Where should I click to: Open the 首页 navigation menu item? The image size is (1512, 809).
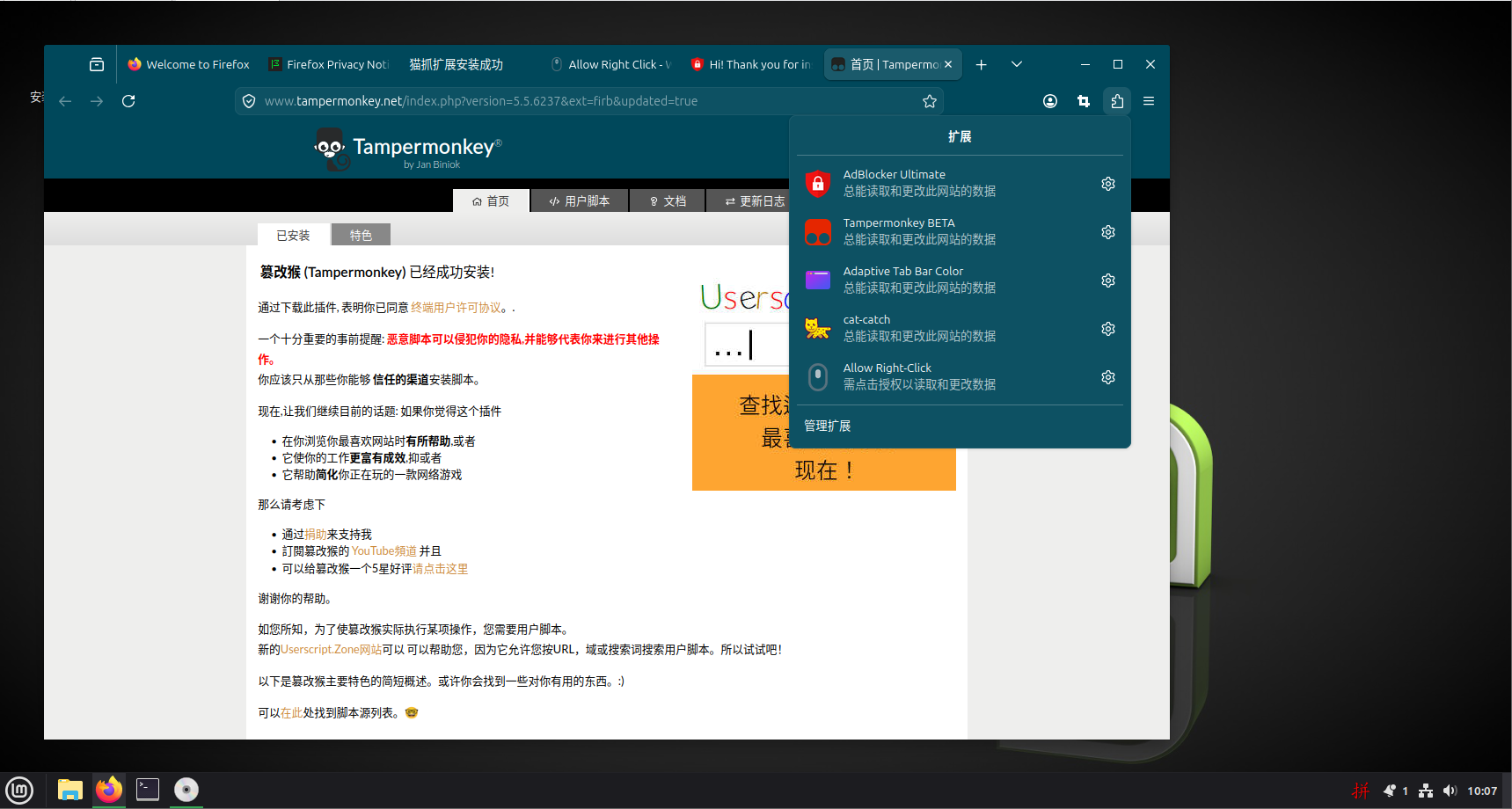(x=491, y=201)
